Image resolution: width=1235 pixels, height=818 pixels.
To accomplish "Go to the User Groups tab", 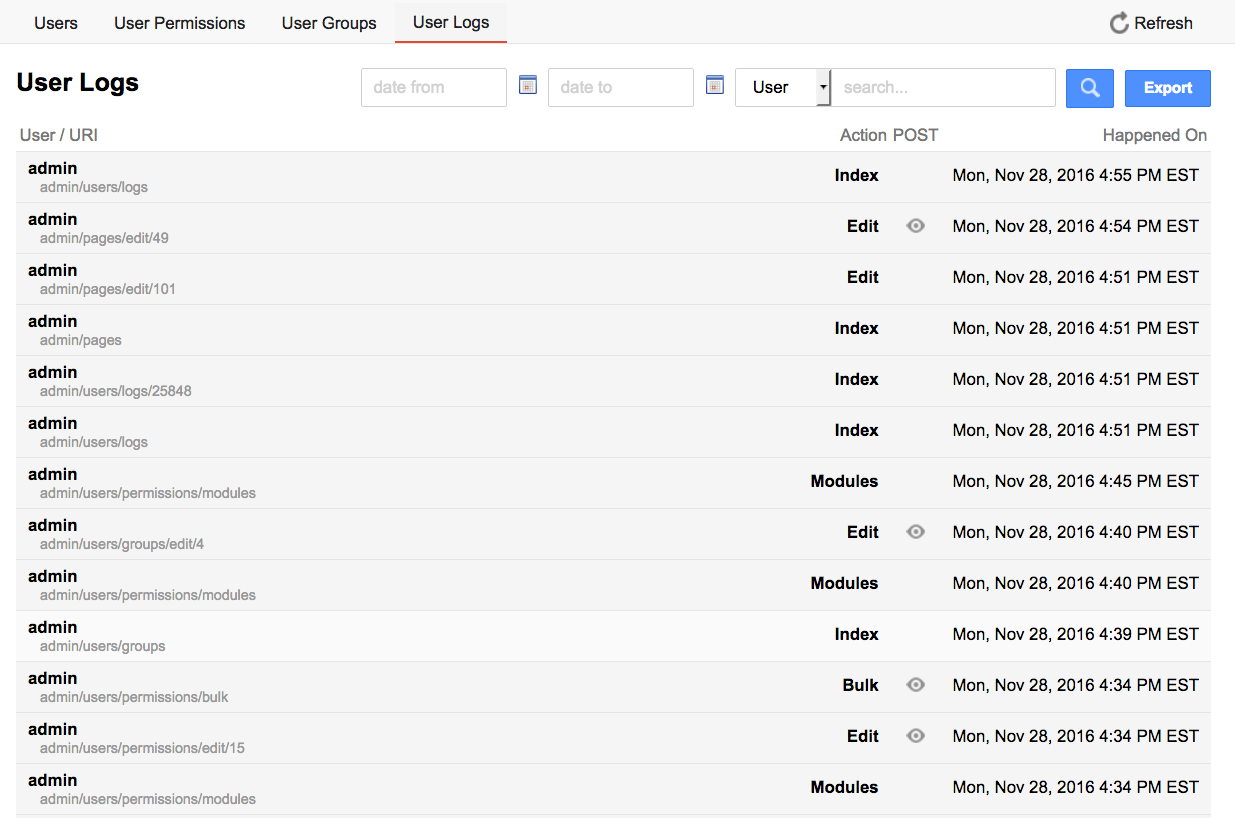I will (x=329, y=23).
